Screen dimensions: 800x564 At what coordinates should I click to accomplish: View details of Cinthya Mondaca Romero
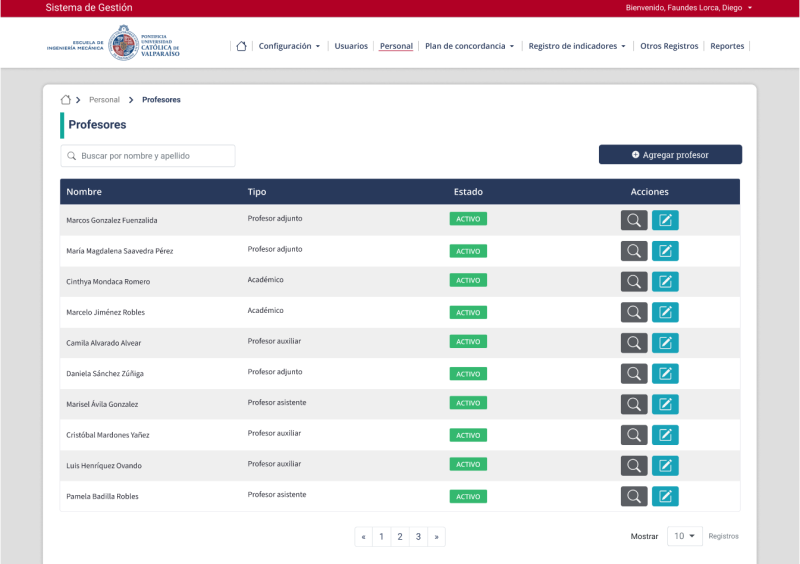tap(634, 281)
